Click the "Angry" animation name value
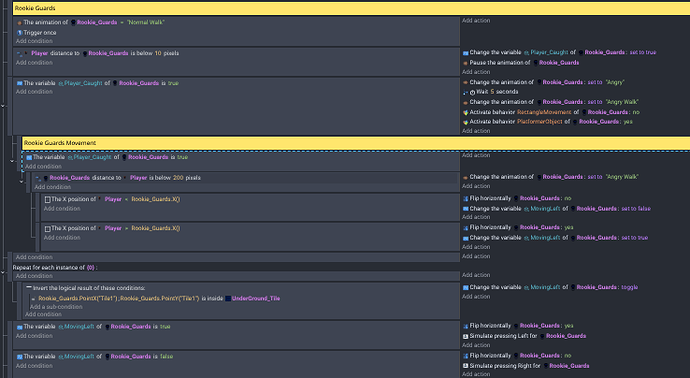Image resolution: width=690 pixels, height=378 pixels. pos(615,82)
